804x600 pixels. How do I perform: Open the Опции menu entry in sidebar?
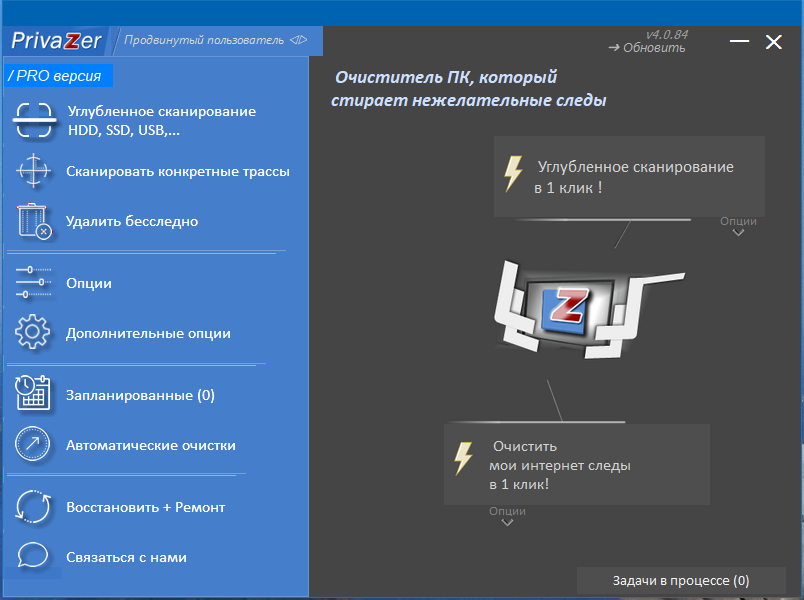89,283
